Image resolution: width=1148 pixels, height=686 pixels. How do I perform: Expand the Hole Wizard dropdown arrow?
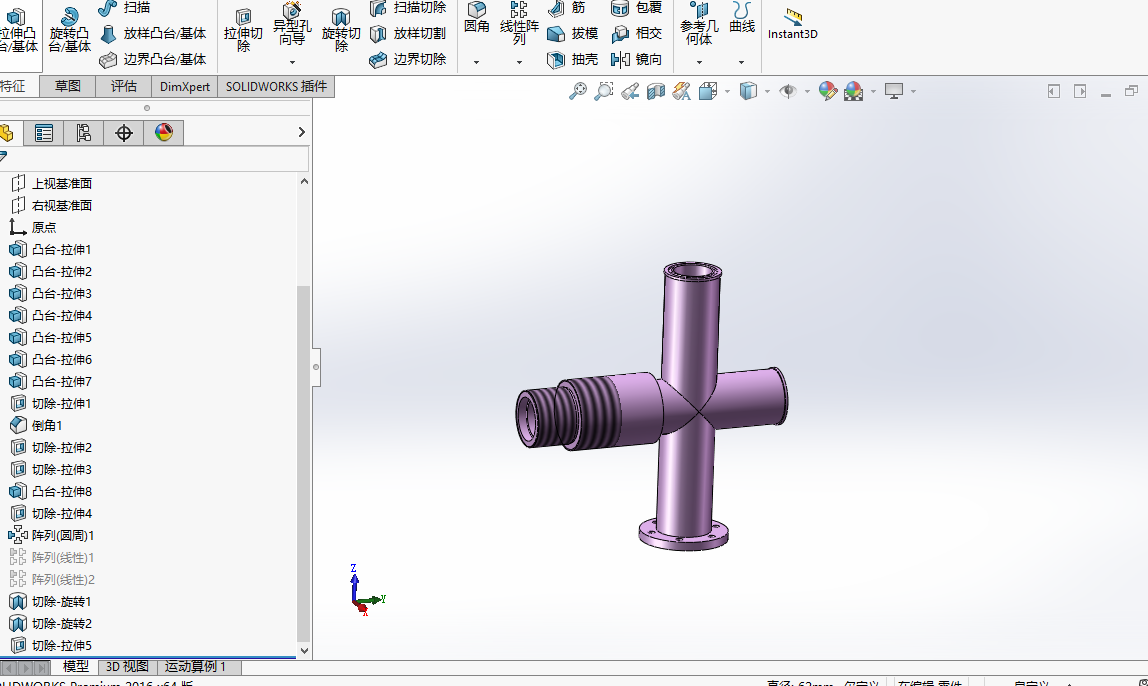(x=292, y=62)
